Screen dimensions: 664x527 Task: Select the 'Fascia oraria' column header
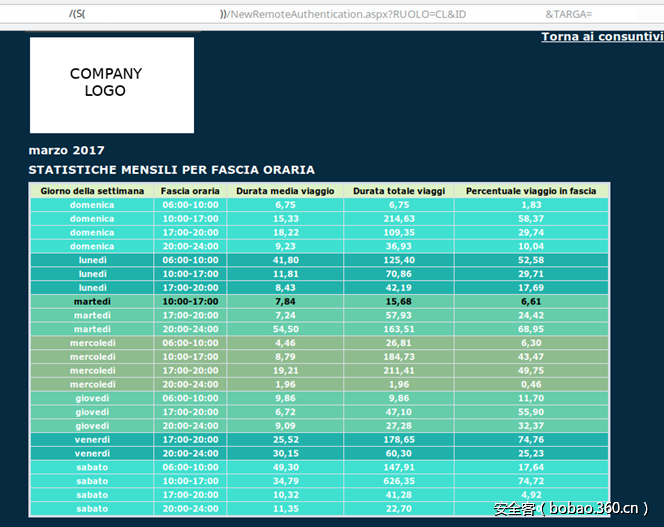[190, 191]
